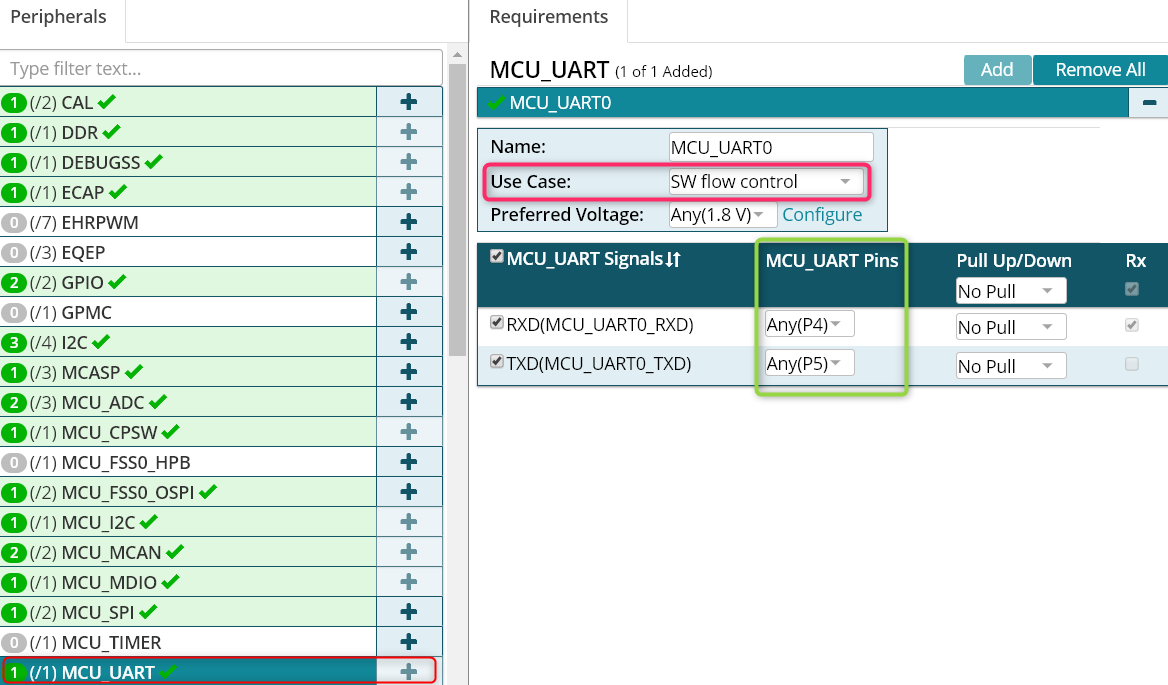Click the Remove All button
The width and height of the screenshot is (1168, 685).
(x=1100, y=69)
